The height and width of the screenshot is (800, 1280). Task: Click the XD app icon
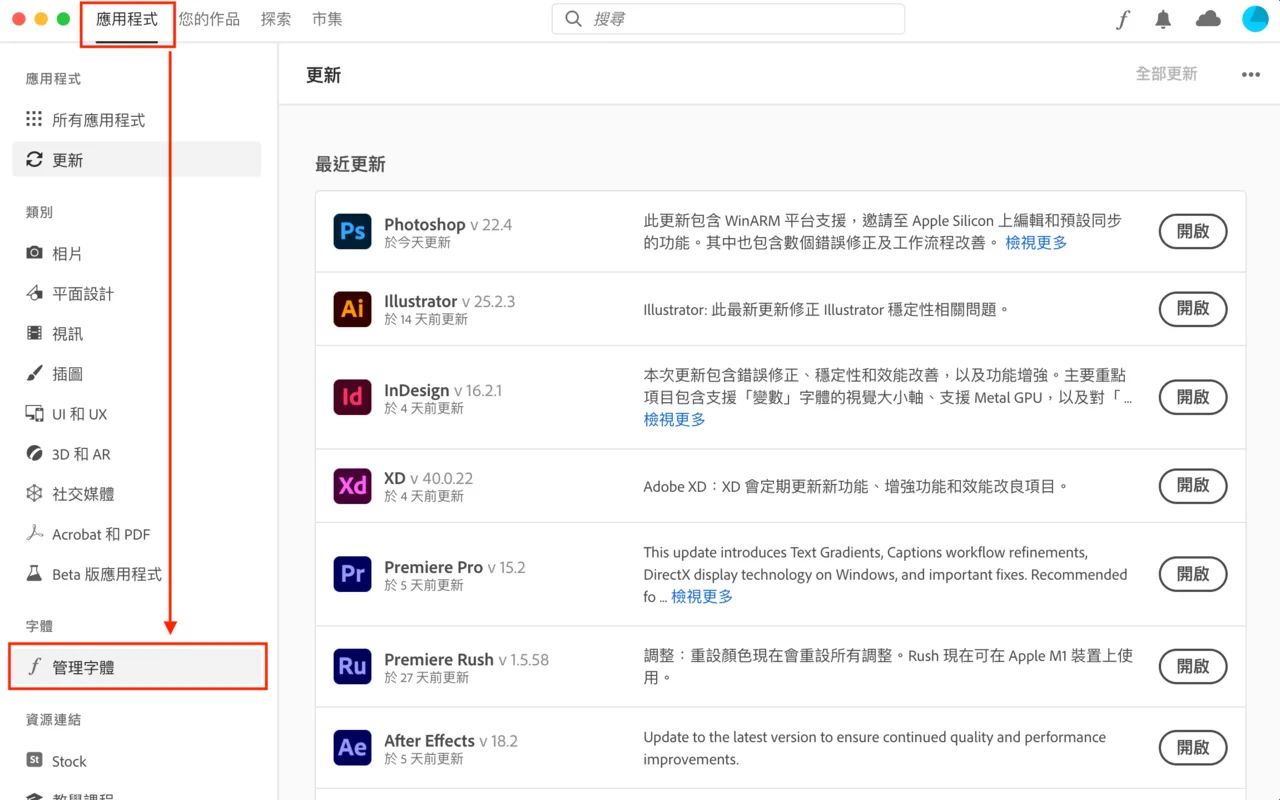pyautogui.click(x=352, y=486)
